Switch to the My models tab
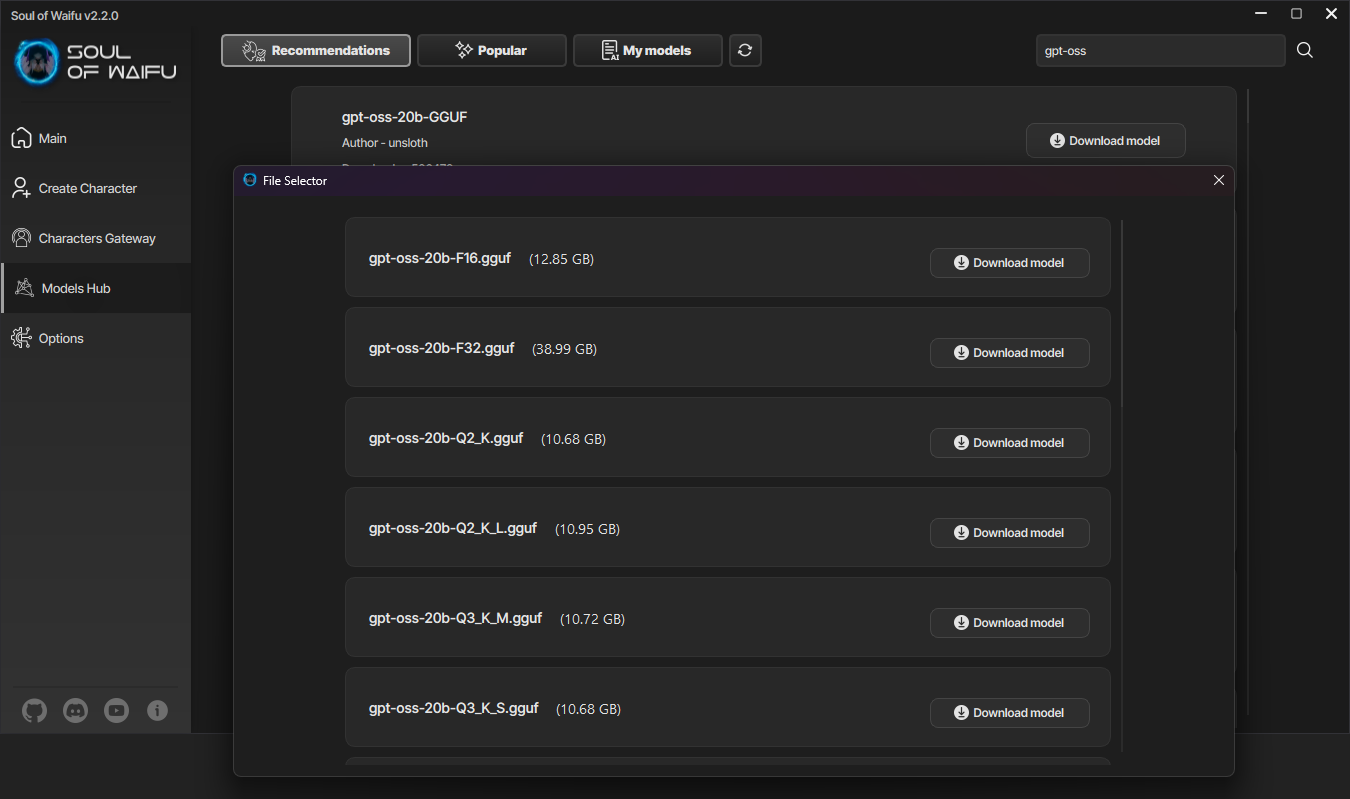The height and width of the screenshot is (799, 1350). point(648,50)
